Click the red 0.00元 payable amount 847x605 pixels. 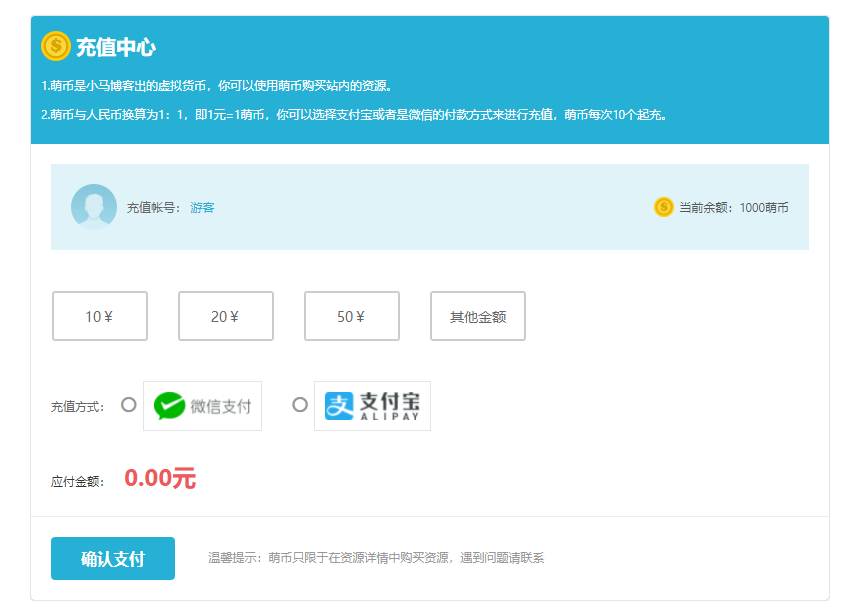(161, 477)
